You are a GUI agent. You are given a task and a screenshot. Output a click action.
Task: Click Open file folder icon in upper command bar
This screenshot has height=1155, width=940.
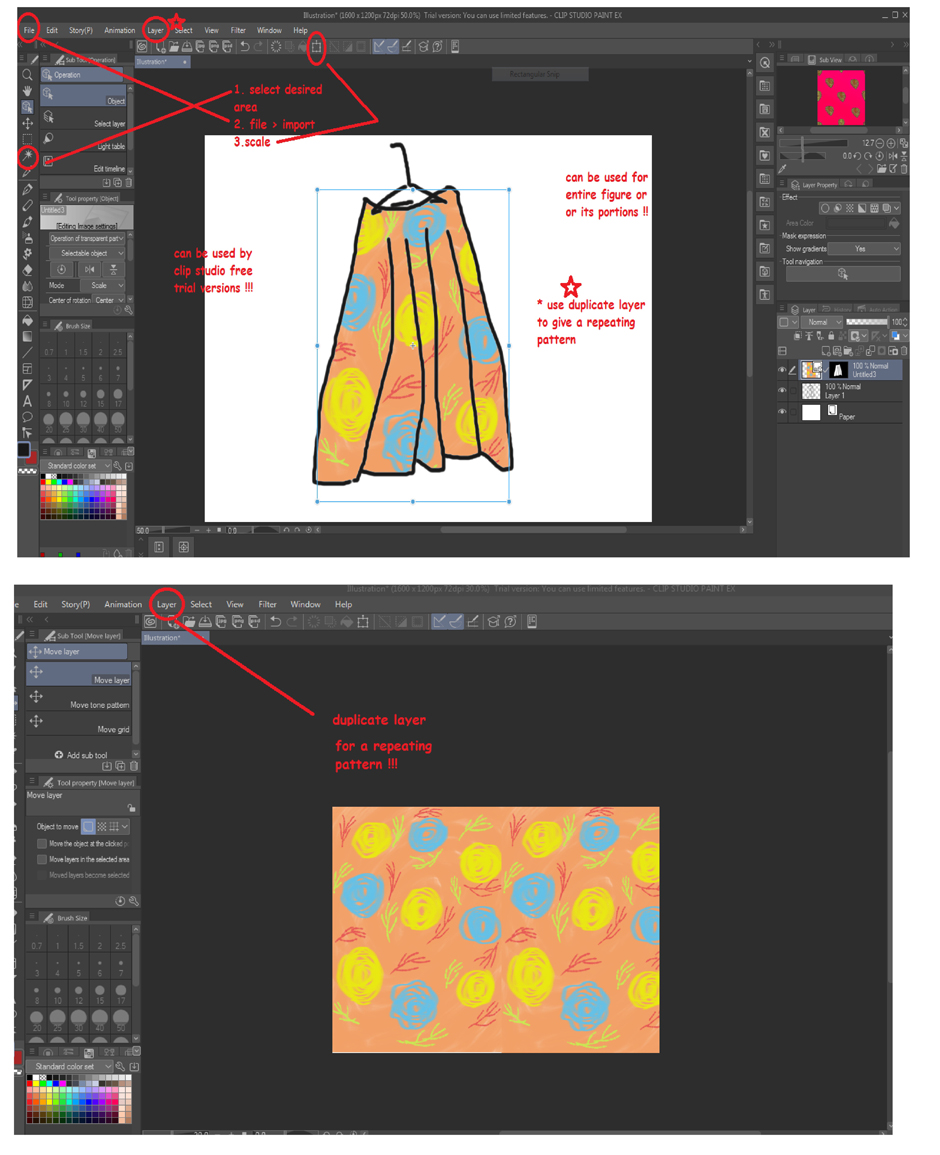pos(174,46)
